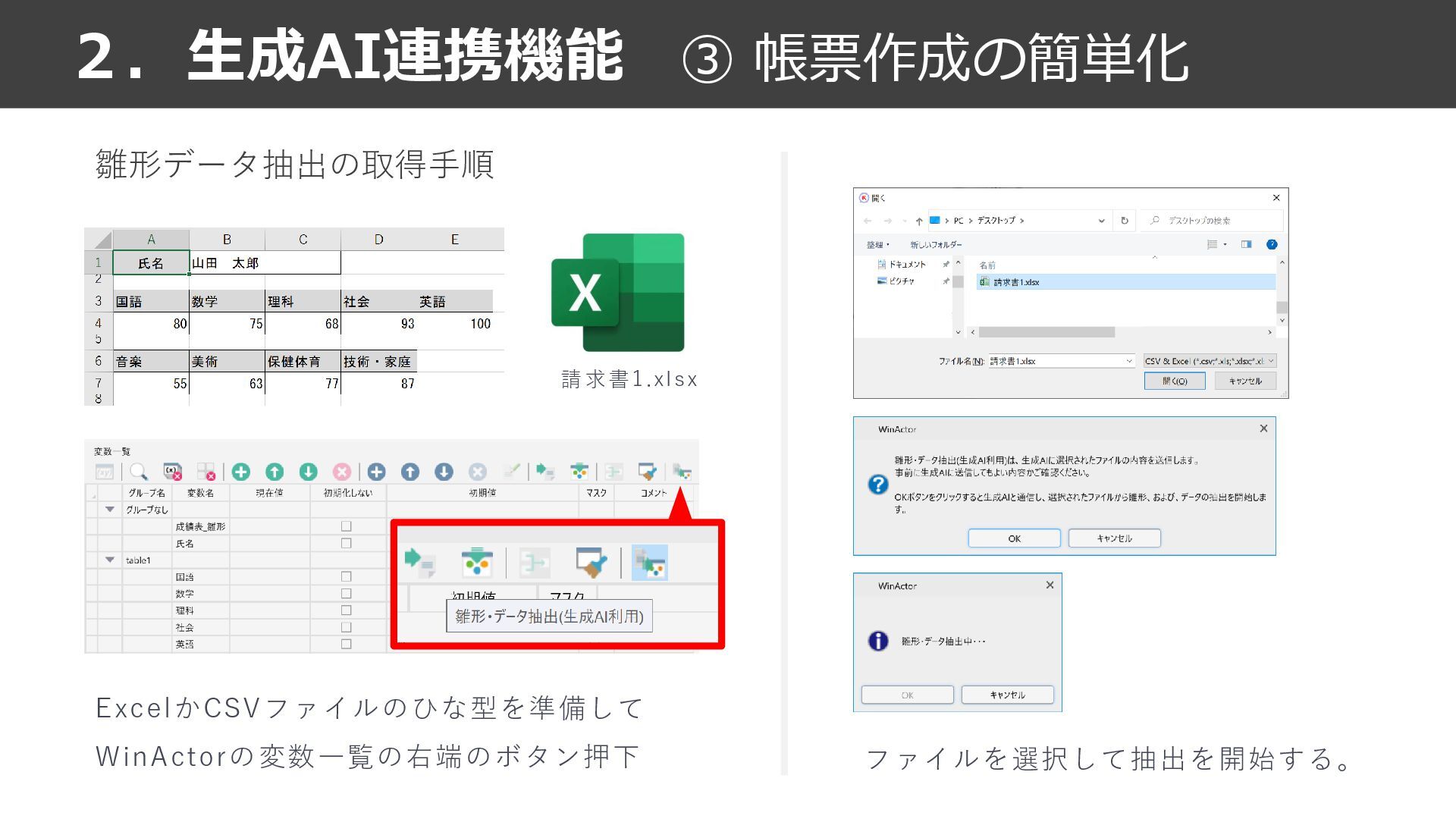Screen dimensions: 1456x819
Task: Click the green down arrow icon
Action: click(308, 472)
